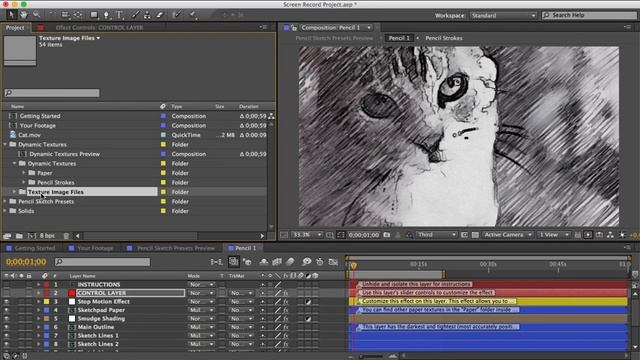Open blend mode dropdown for Sketchpad Paper layer
The height and width of the screenshot is (360, 640).
201,310
